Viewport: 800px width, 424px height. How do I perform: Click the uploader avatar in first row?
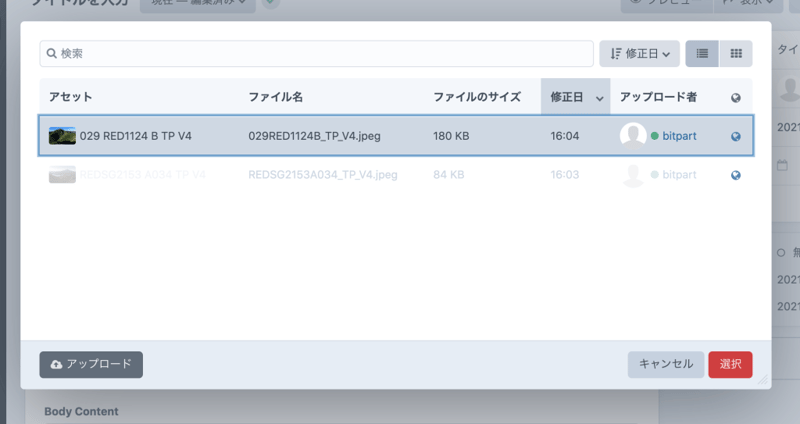coord(632,136)
